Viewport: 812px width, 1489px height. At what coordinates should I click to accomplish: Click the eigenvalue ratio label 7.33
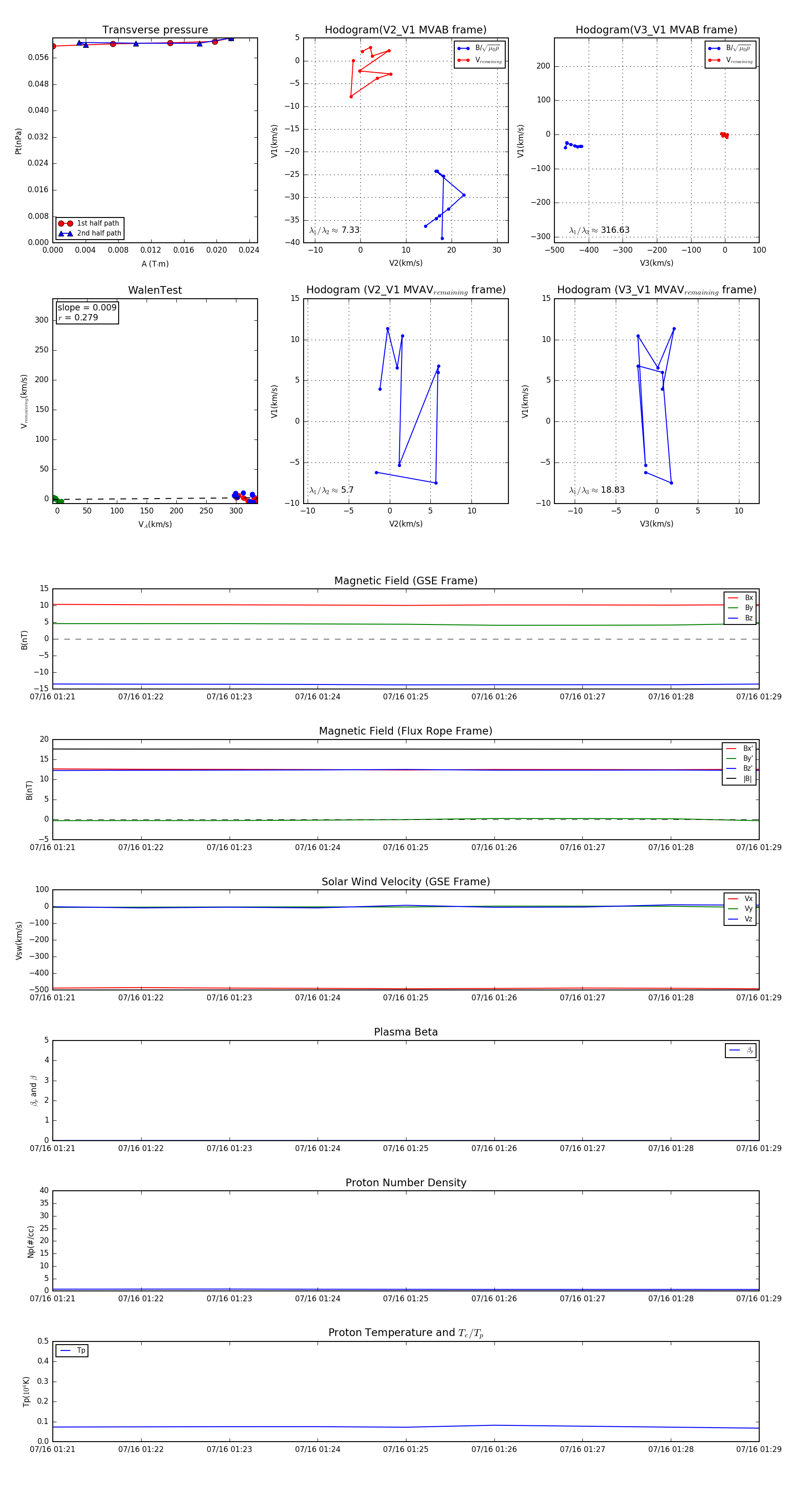(x=335, y=230)
